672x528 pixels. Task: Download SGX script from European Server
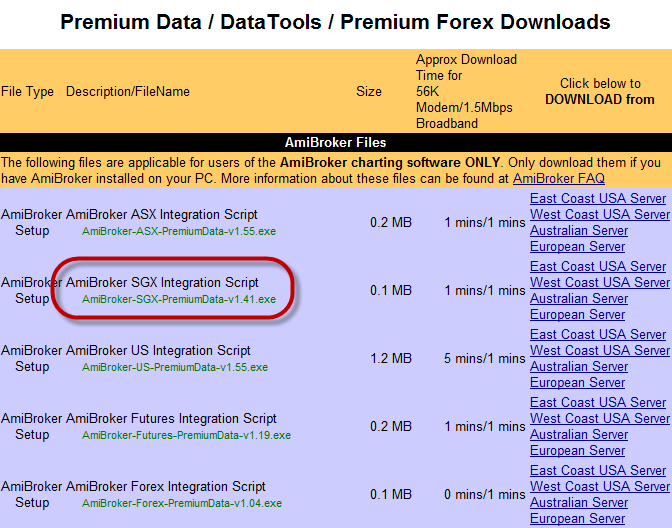click(577, 315)
